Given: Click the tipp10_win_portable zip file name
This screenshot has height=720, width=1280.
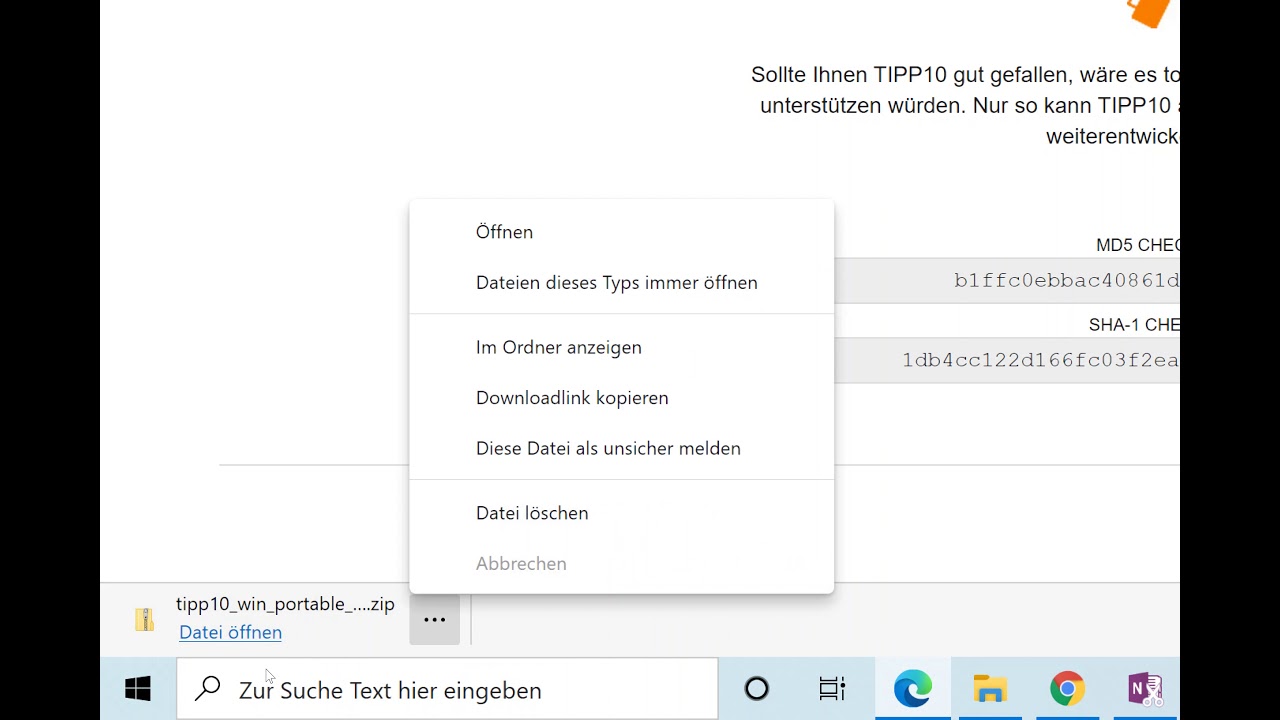Looking at the screenshot, I should tap(285, 604).
